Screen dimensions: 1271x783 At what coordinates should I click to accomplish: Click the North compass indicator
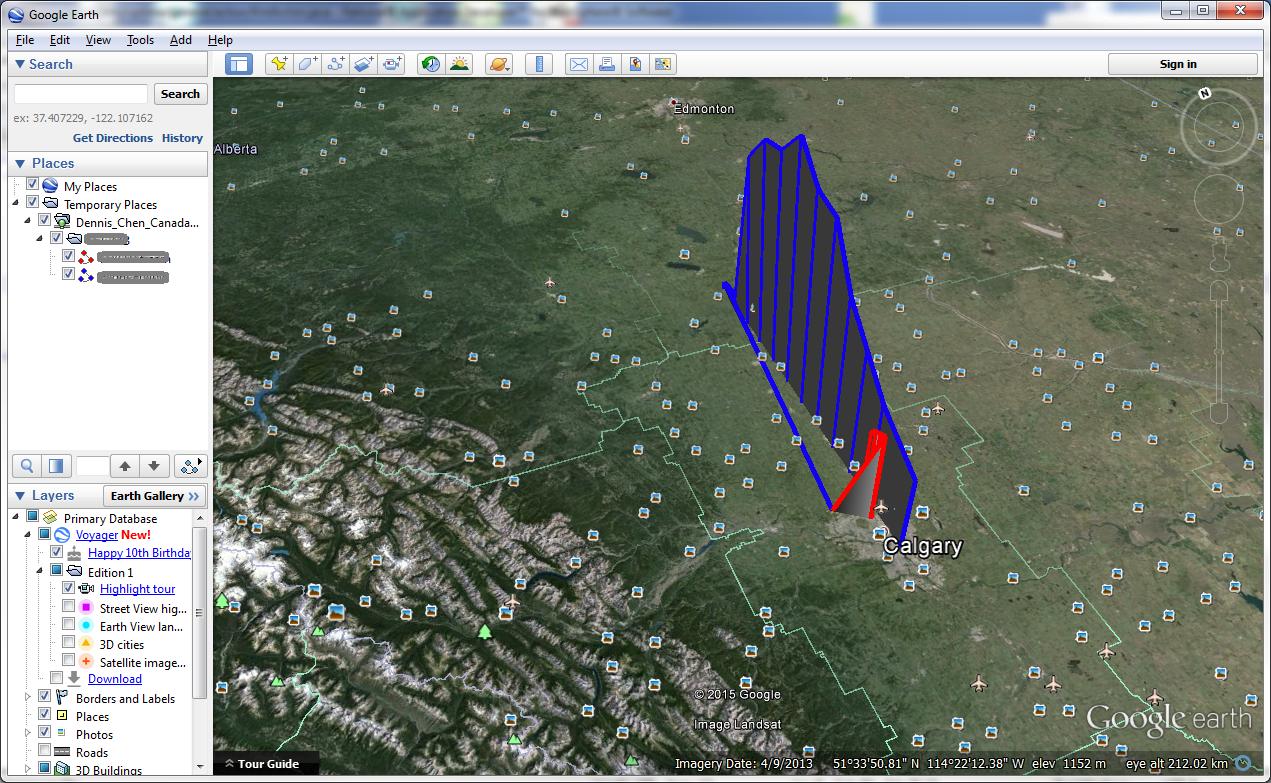1205,93
